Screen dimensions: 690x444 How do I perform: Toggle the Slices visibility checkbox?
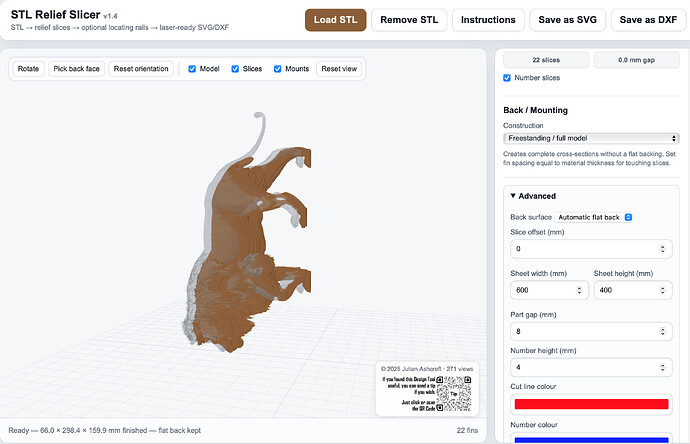click(x=235, y=69)
